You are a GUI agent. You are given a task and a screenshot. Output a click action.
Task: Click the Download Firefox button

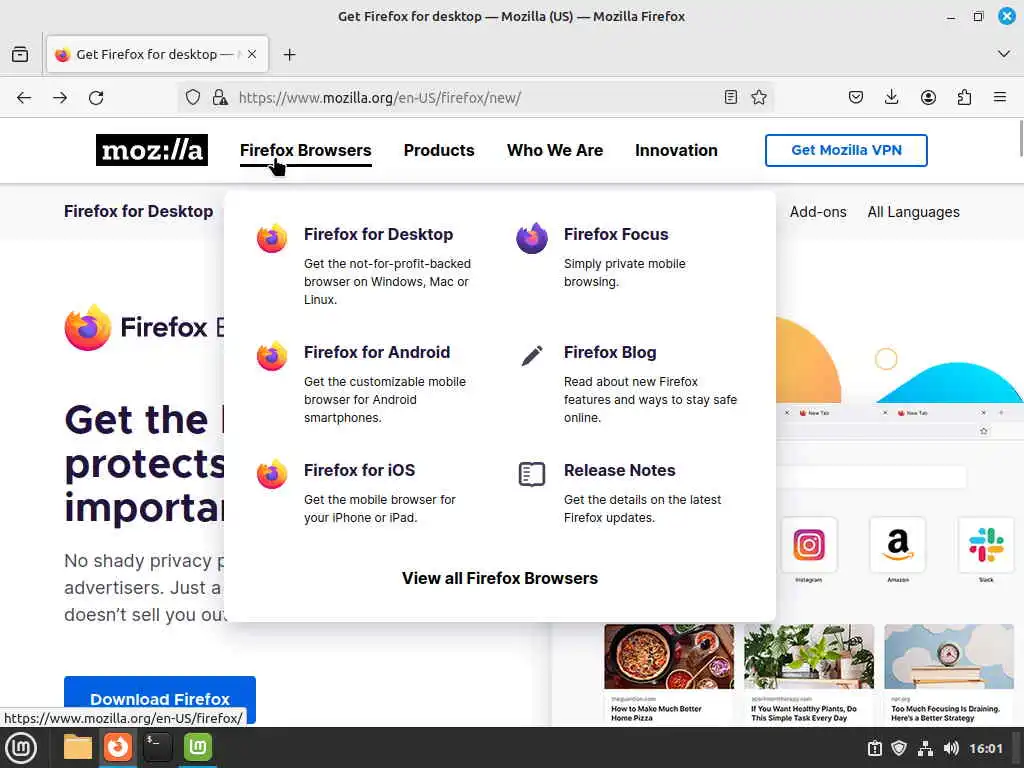click(x=160, y=699)
